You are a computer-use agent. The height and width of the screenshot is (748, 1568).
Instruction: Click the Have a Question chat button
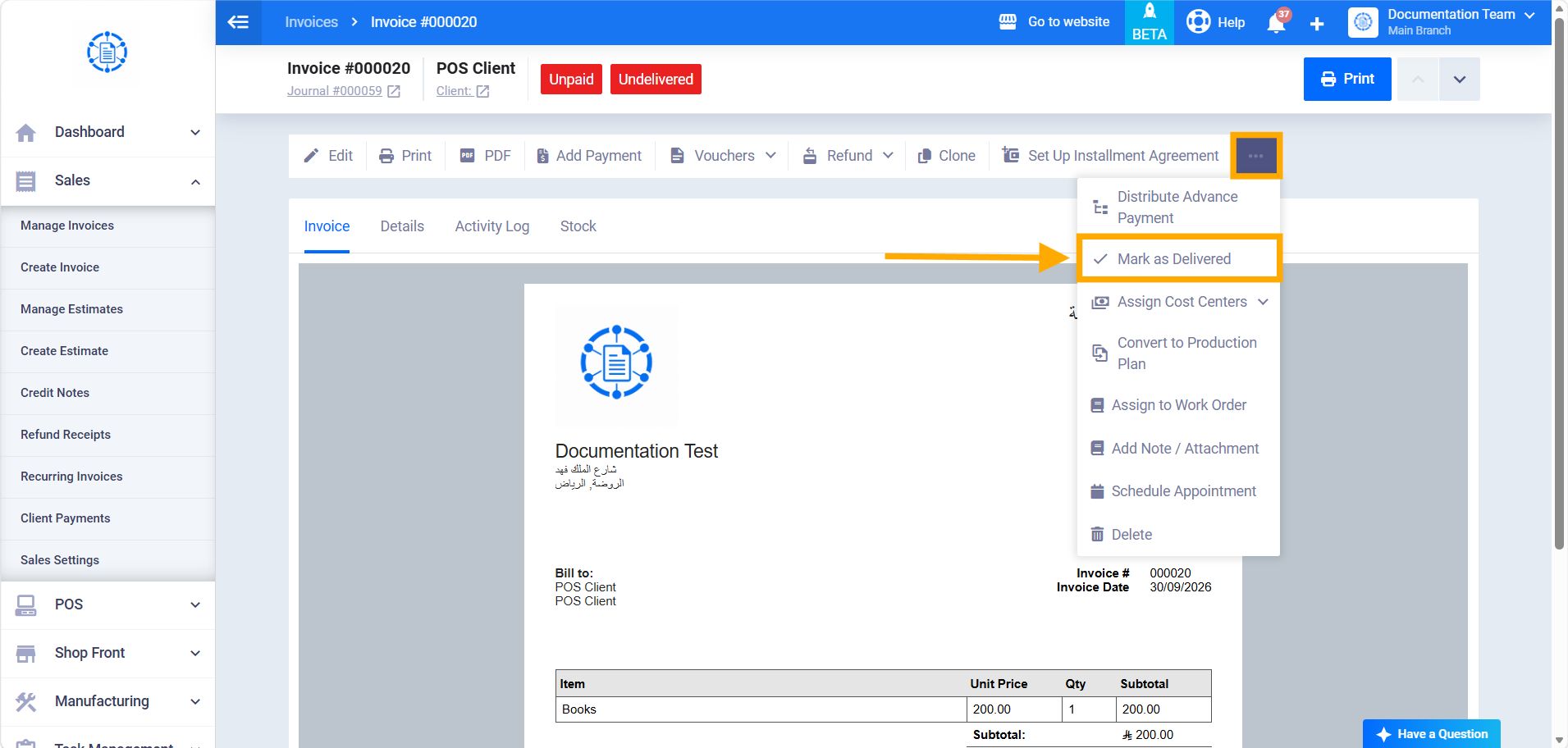[x=1432, y=734]
